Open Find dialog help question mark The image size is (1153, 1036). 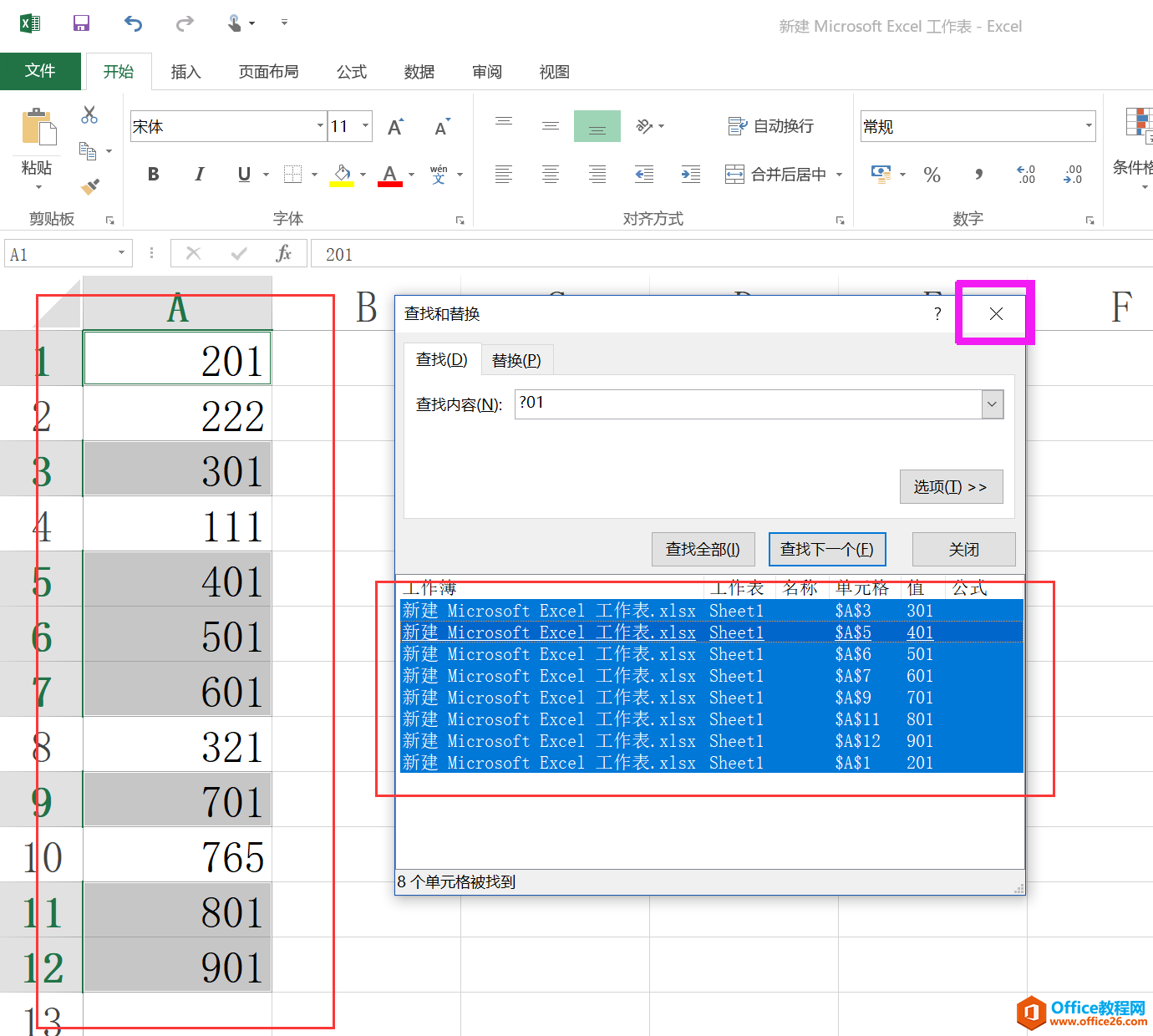[x=937, y=313]
